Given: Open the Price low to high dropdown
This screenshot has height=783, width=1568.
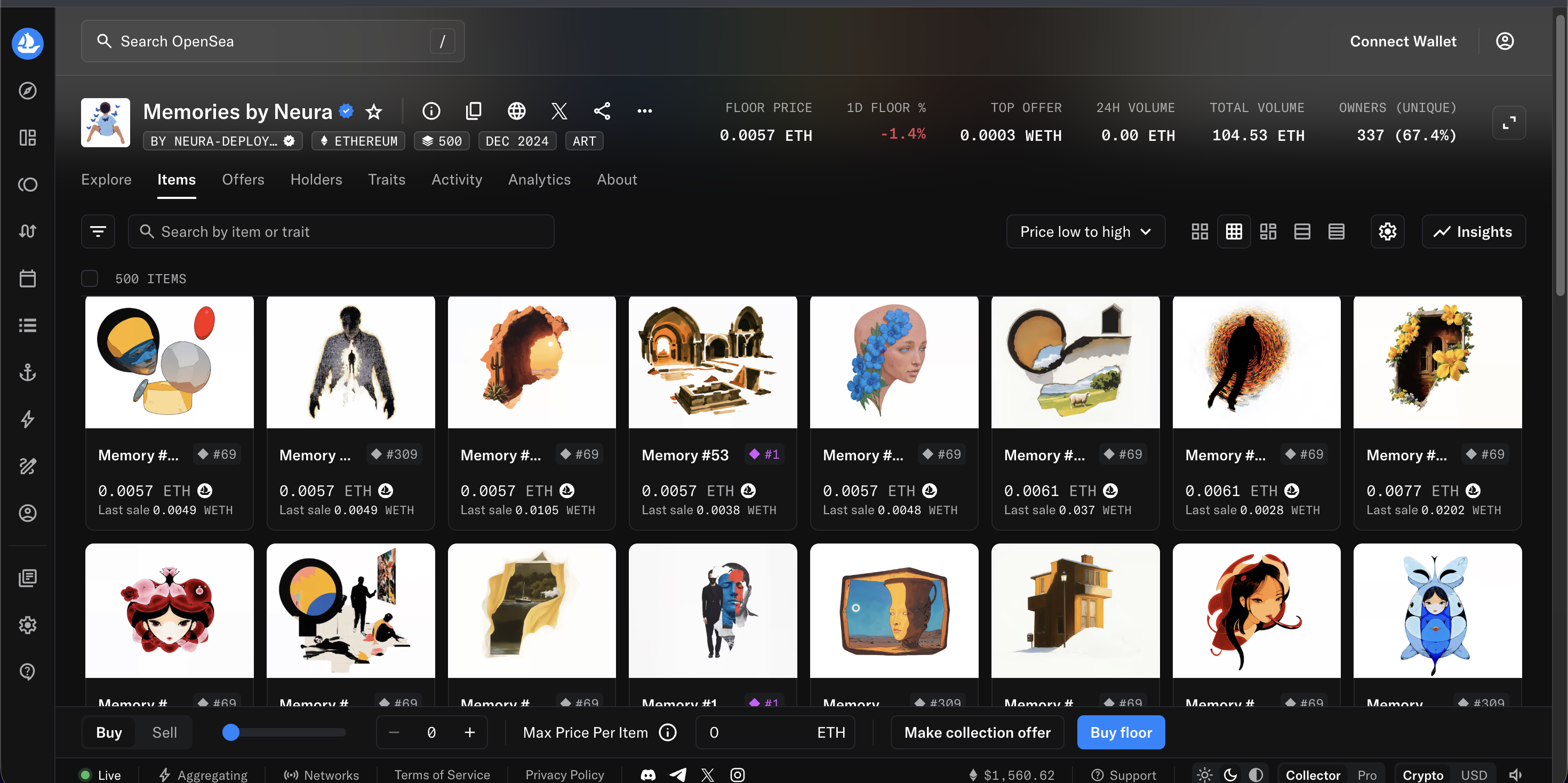Looking at the screenshot, I should click(1085, 231).
